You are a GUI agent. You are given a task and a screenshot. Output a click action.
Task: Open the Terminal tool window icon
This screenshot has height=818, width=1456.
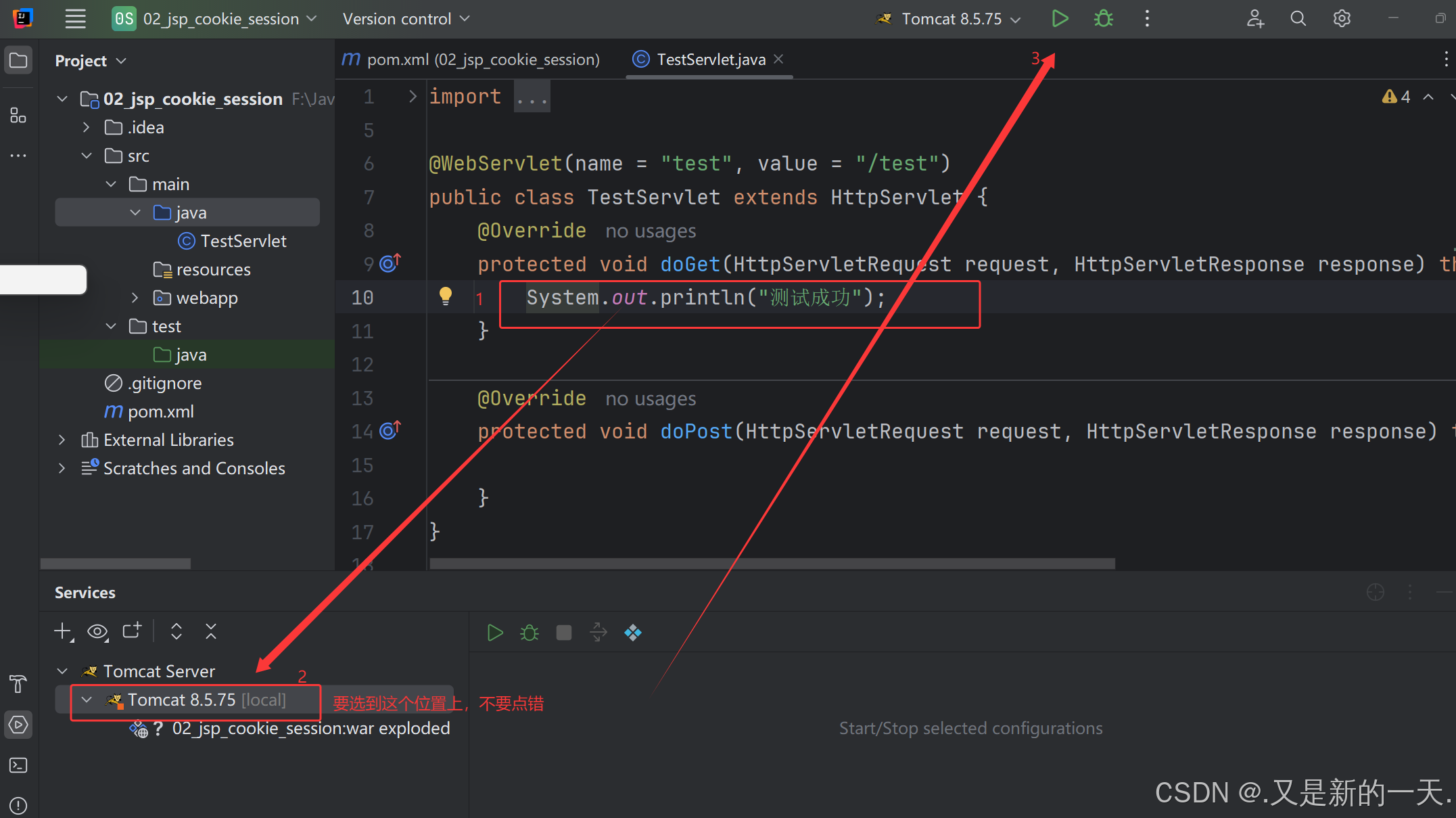(x=18, y=765)
